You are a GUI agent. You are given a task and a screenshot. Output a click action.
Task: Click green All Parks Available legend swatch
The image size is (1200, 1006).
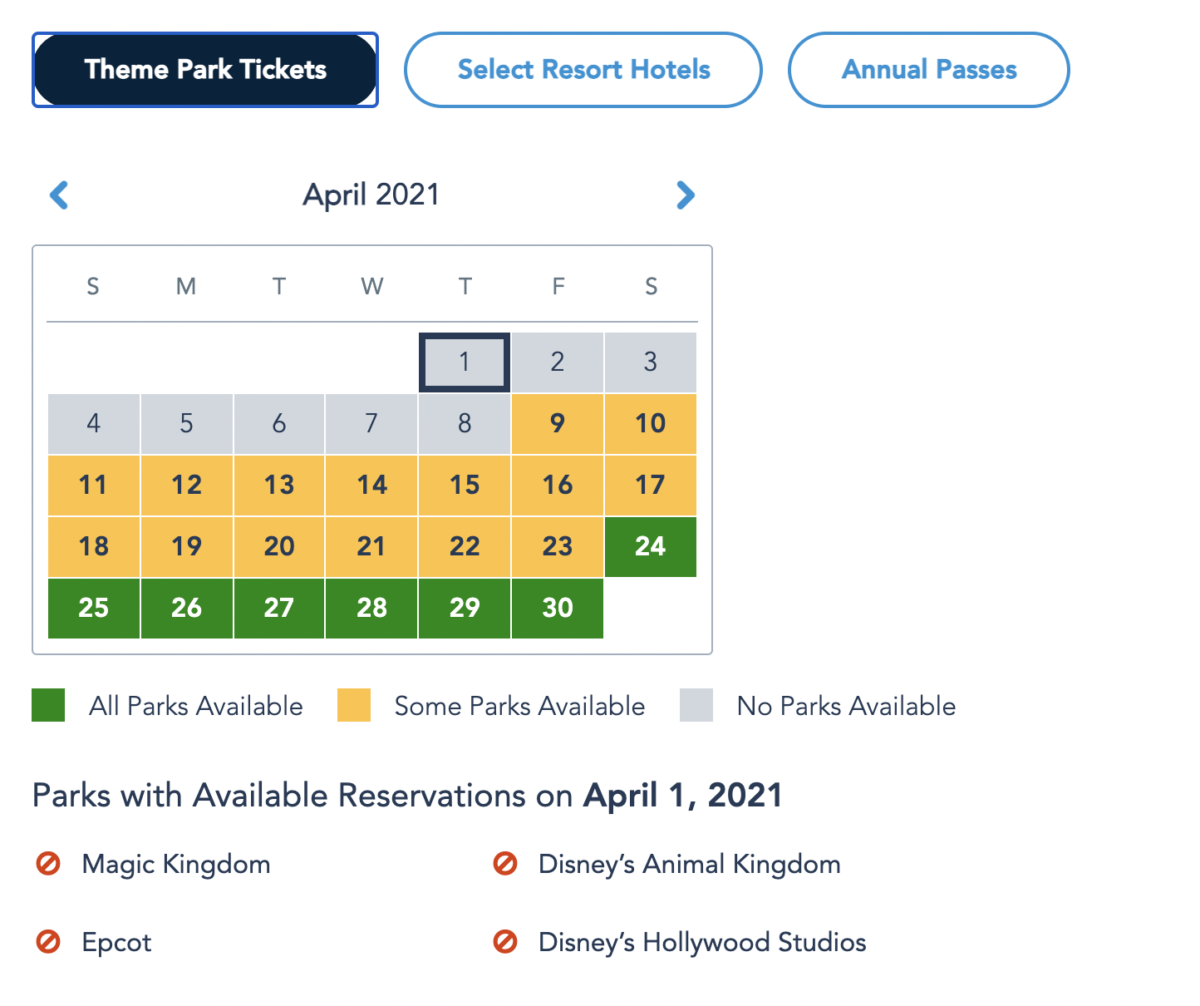48,705
